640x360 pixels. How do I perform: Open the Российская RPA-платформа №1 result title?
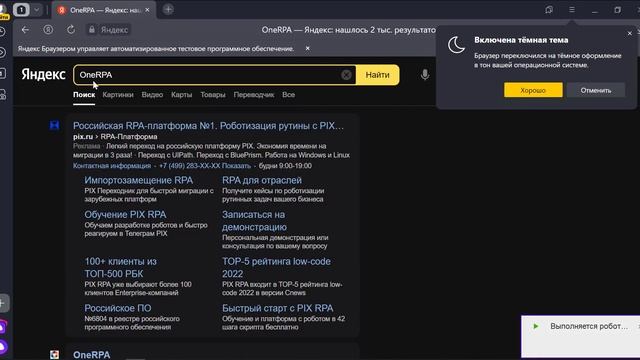pyautogui.click(x=208, y=126)
